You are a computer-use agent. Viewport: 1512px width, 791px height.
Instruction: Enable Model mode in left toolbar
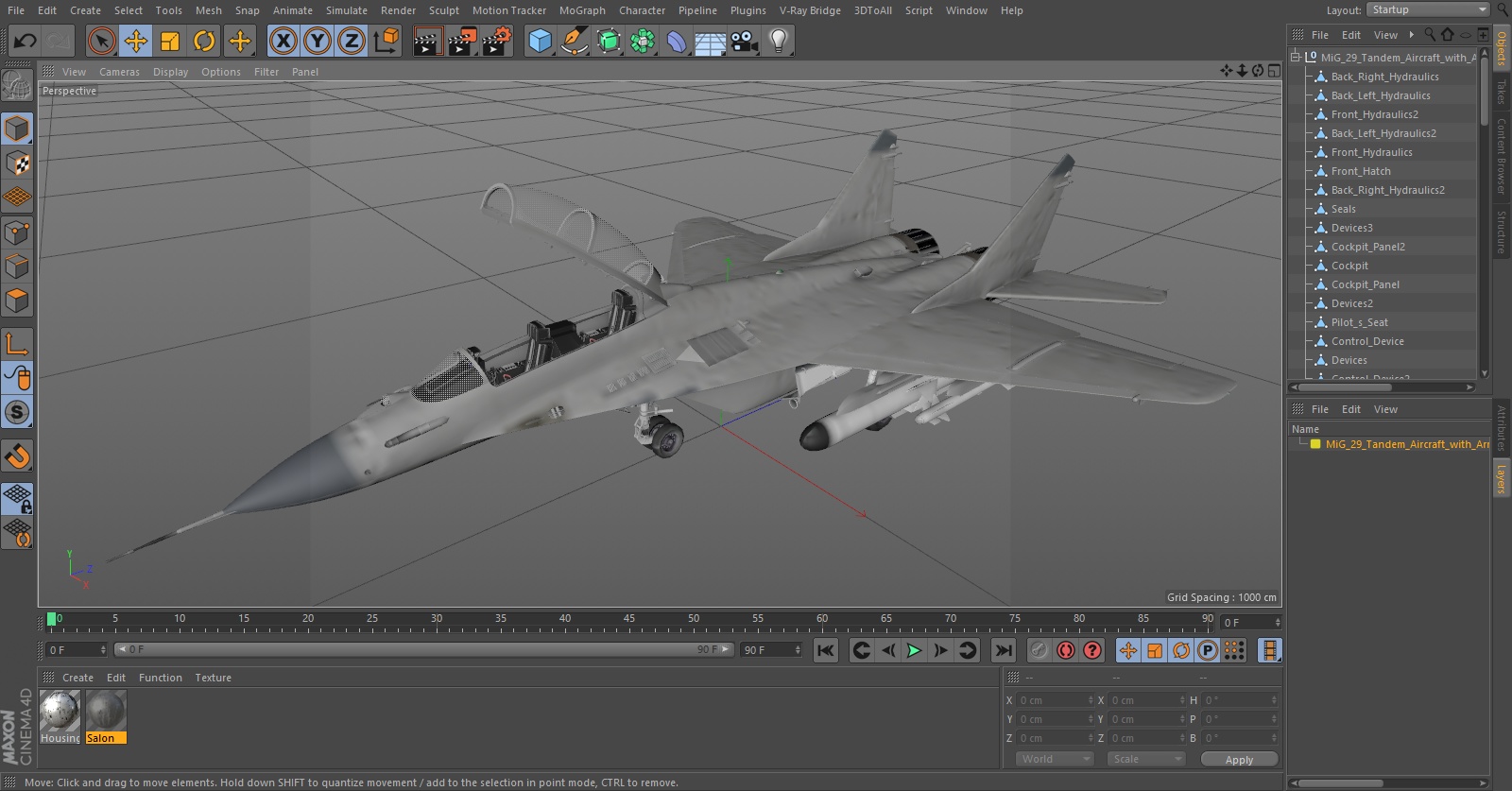[17, 129]
